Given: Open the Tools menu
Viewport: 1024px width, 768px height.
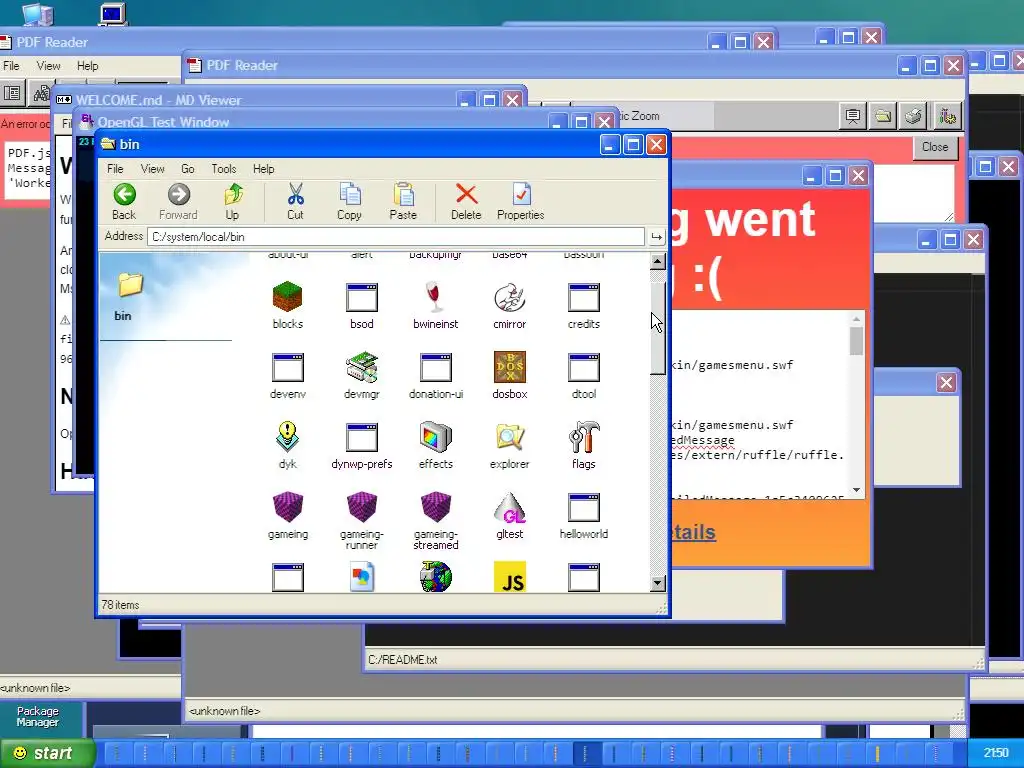Looking at the screenshot, I should (223, 168).
